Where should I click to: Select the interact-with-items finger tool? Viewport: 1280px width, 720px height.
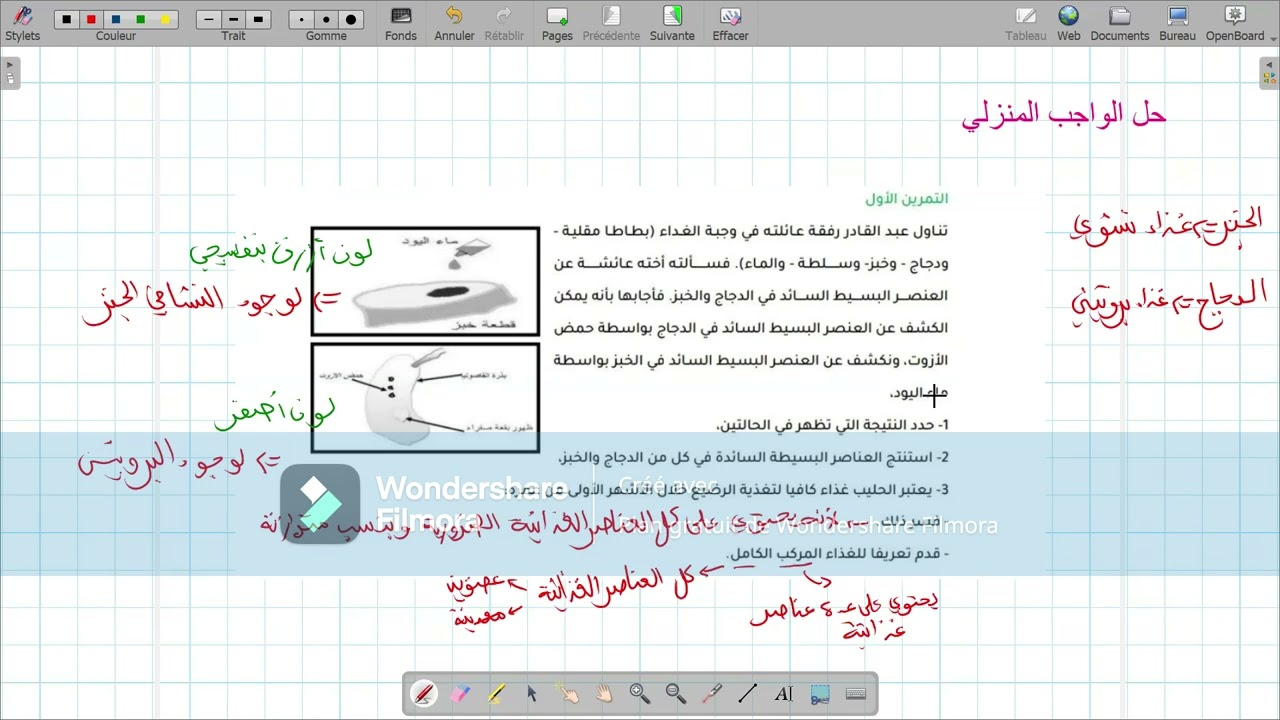pos(568,693)
